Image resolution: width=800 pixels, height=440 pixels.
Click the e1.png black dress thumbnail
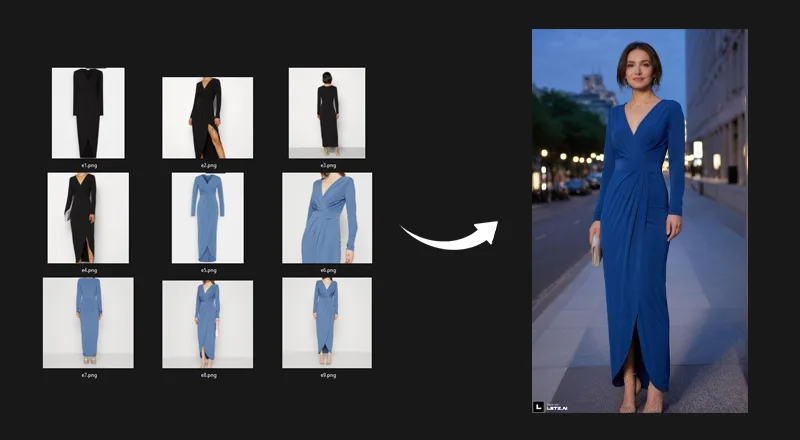pyautogui.click(x=88, y=112)
